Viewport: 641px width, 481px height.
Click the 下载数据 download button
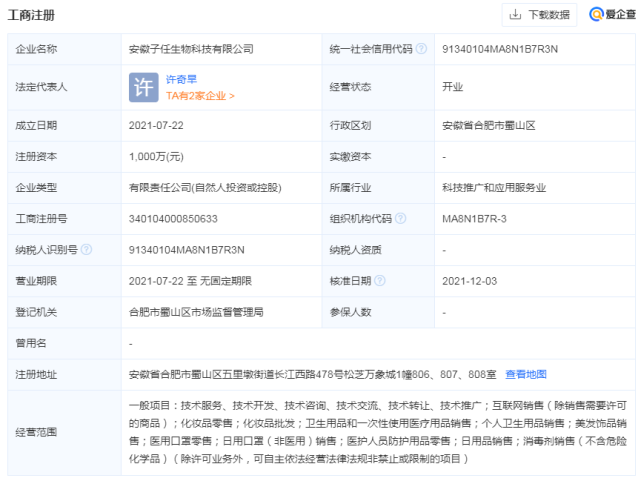pos(540,15)
